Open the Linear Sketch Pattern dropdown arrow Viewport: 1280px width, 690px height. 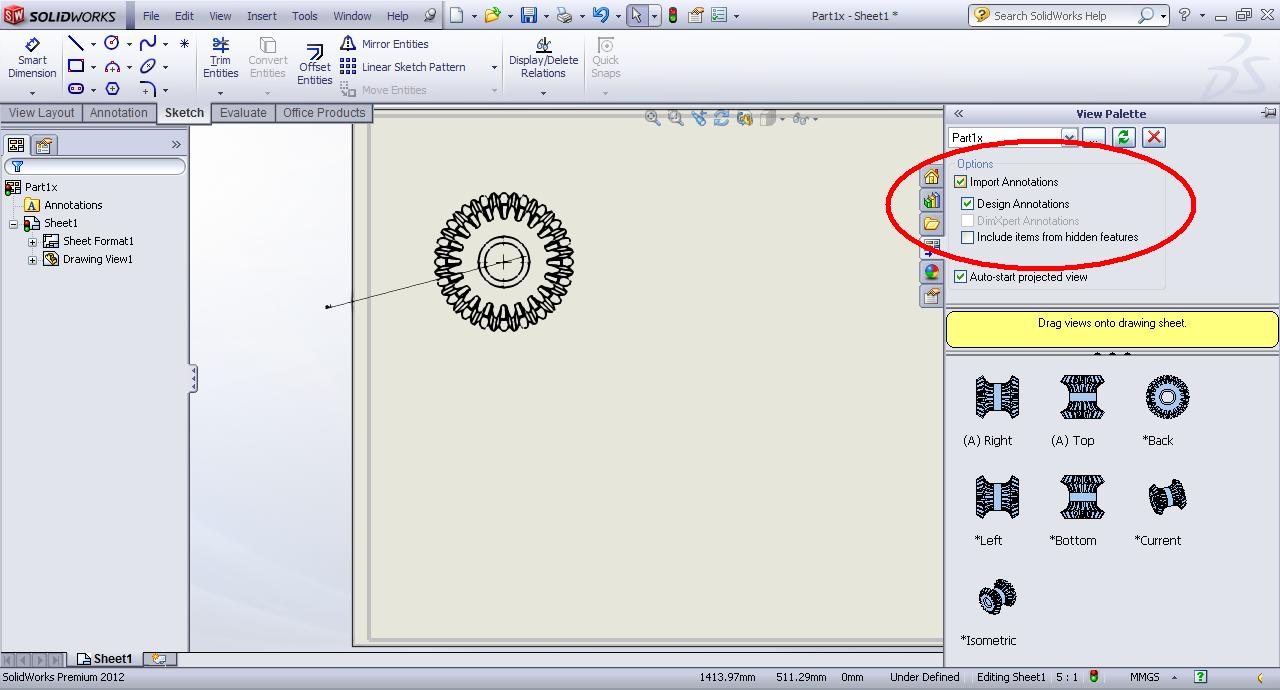[x=494, y=67]
